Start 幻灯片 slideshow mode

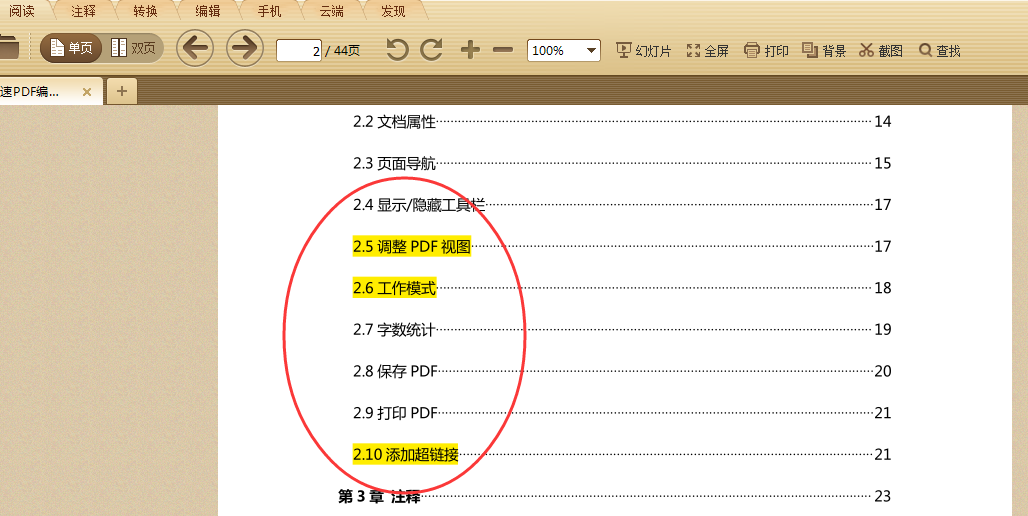644,50
